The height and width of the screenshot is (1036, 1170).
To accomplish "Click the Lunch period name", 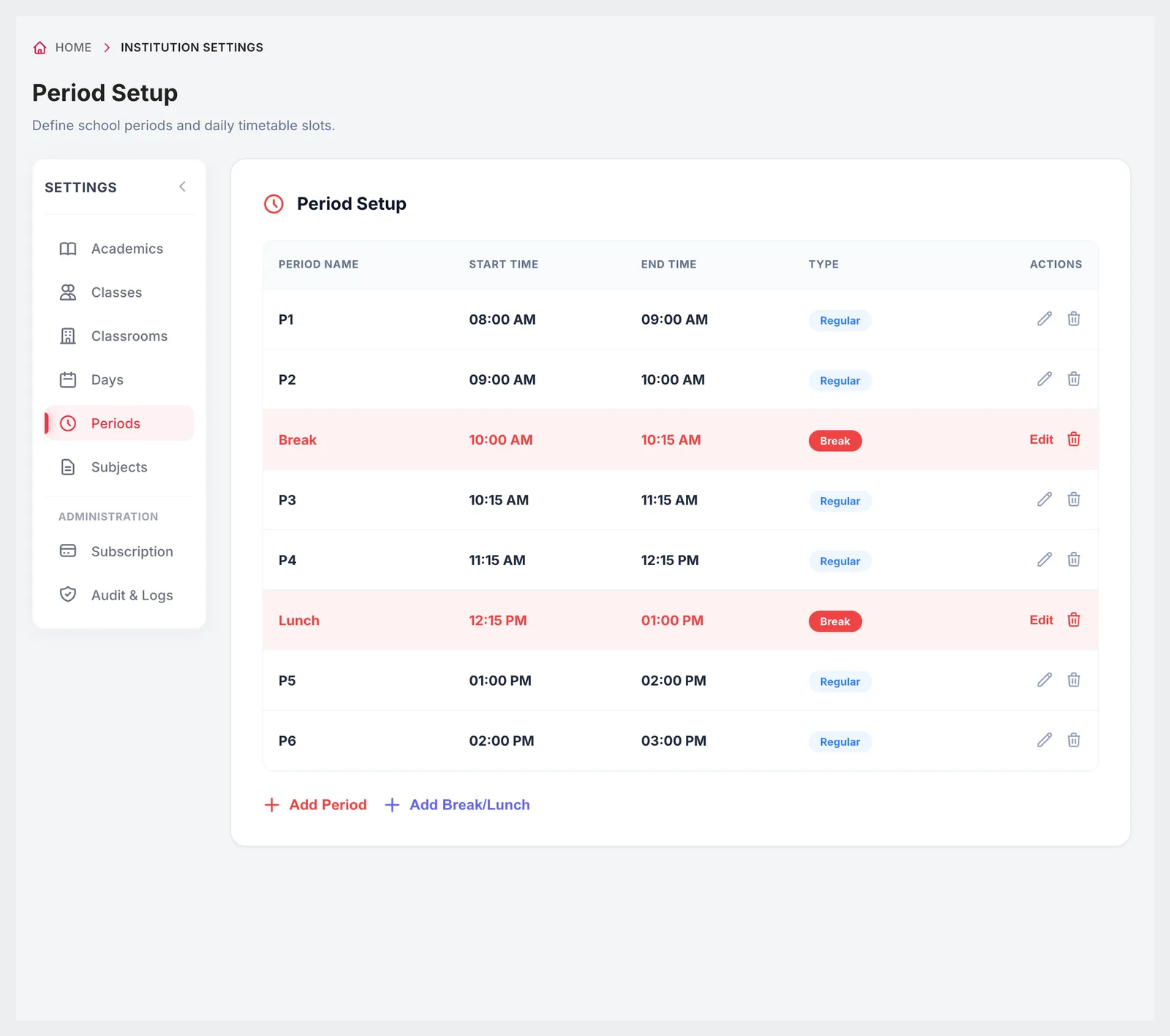I will tap(299, 621).
